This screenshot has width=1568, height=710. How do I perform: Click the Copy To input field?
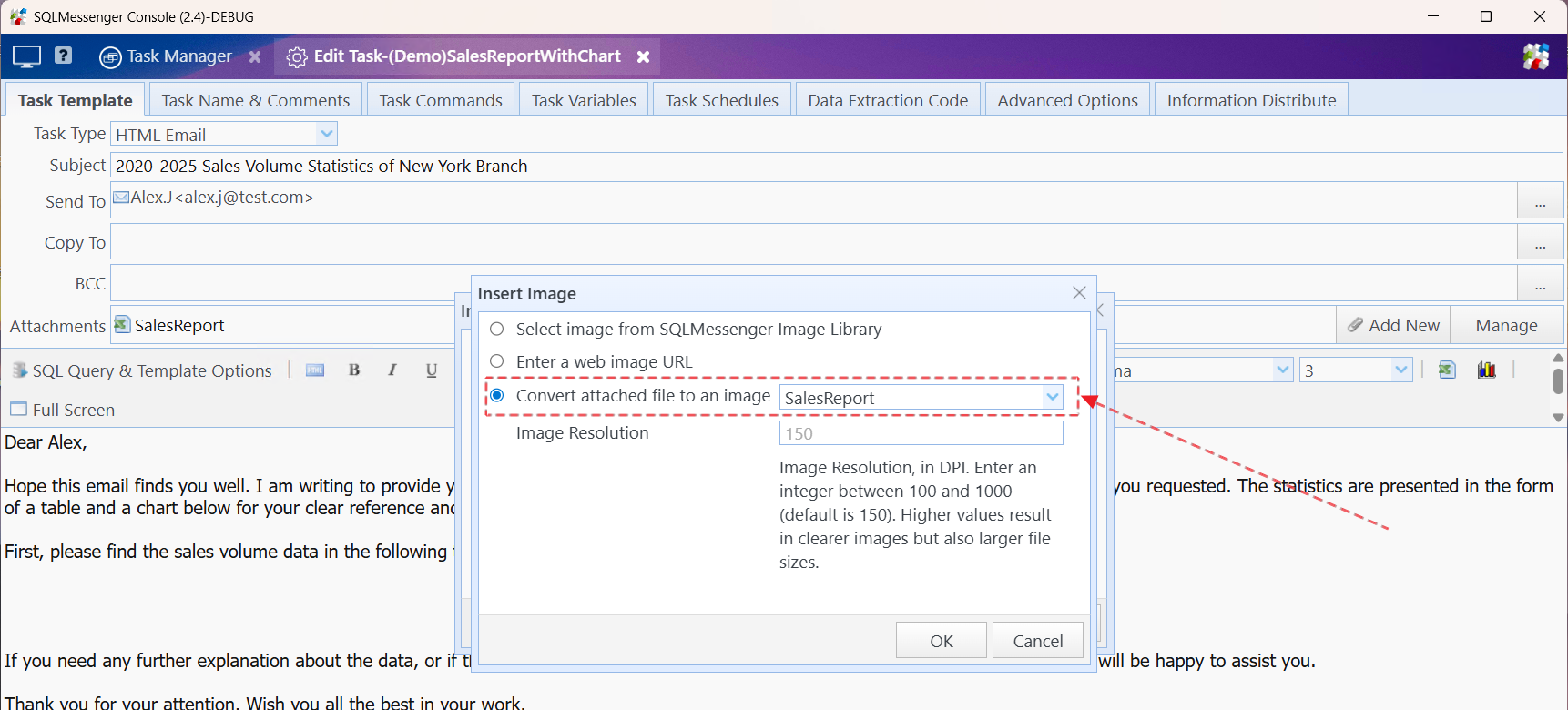(813, 242)
